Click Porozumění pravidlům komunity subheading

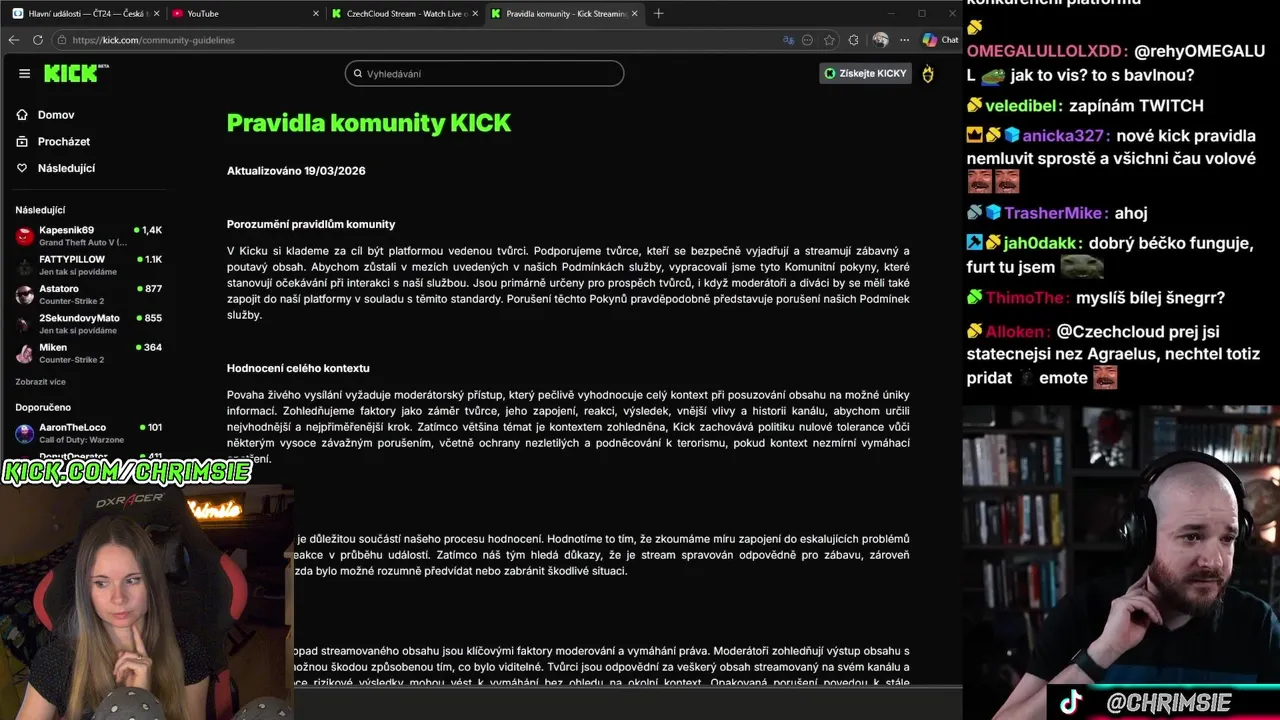tap(311, 224)
